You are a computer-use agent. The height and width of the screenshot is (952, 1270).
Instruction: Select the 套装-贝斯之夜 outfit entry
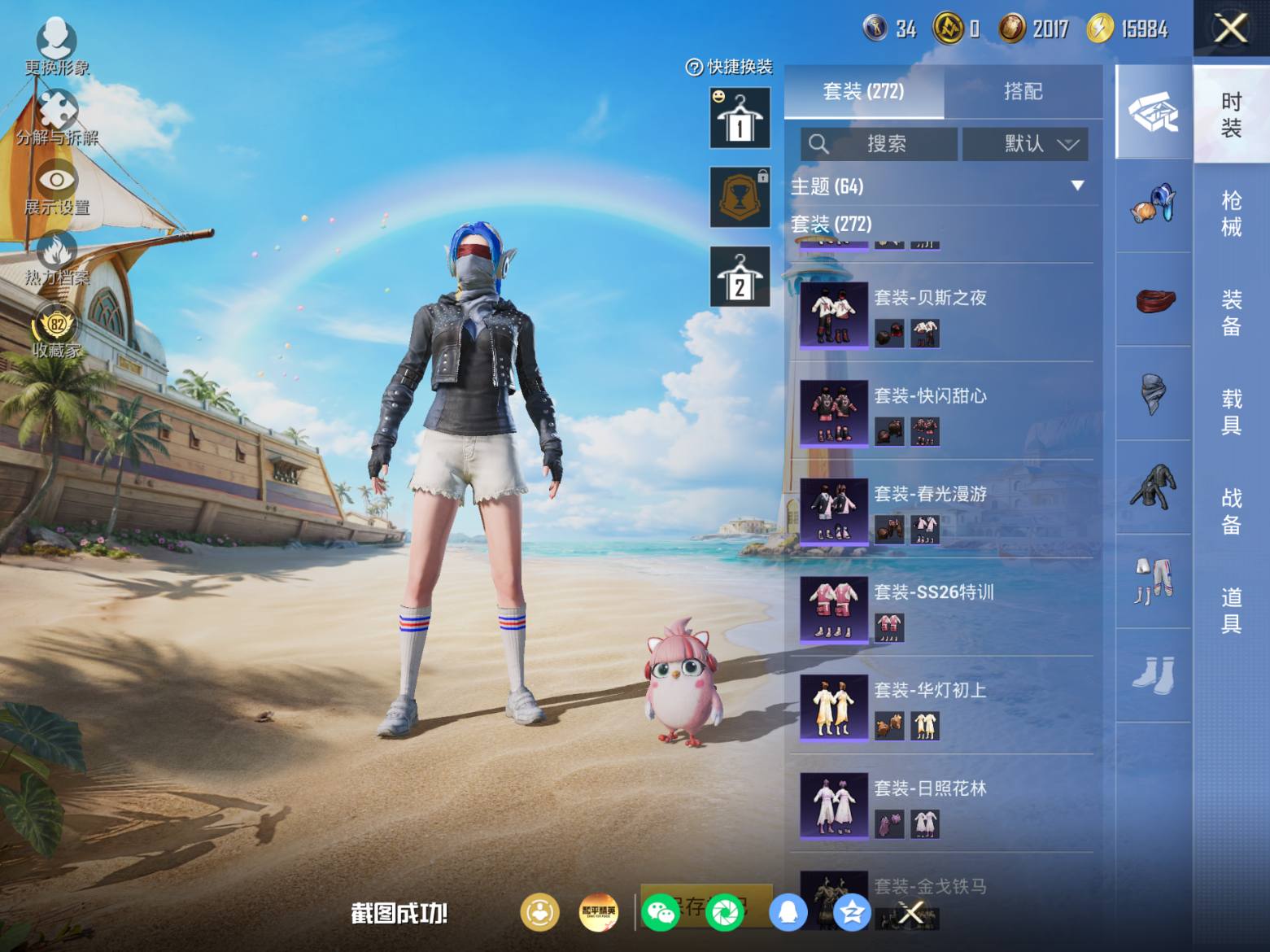tap(944, 314)
